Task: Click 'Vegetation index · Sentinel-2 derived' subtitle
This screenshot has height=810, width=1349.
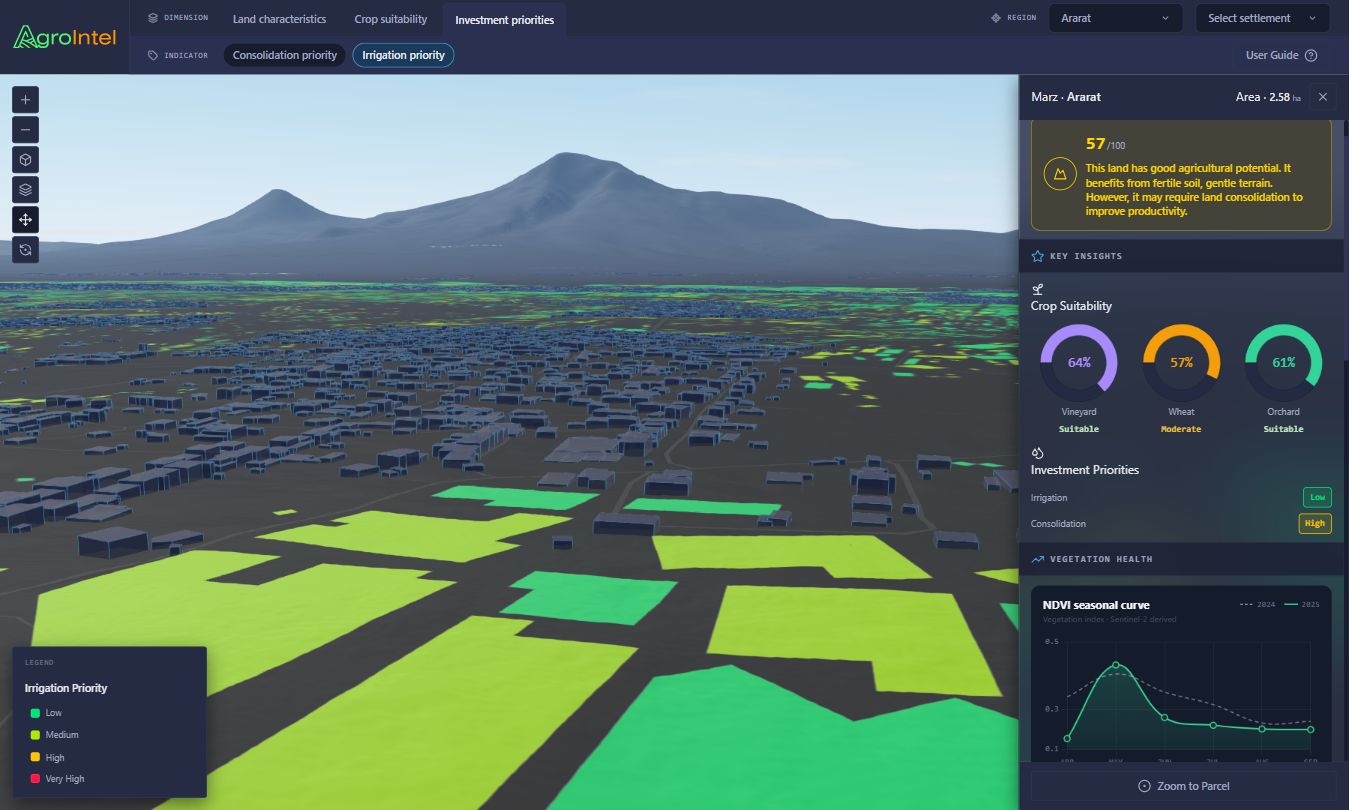Action: point(1109,619)
